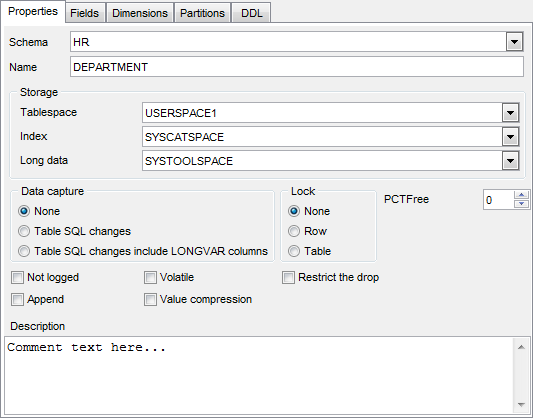The width and height of the screenshot is (533, 418).
Task: Expand the Long data dropdown arrow
Action: 511,161
